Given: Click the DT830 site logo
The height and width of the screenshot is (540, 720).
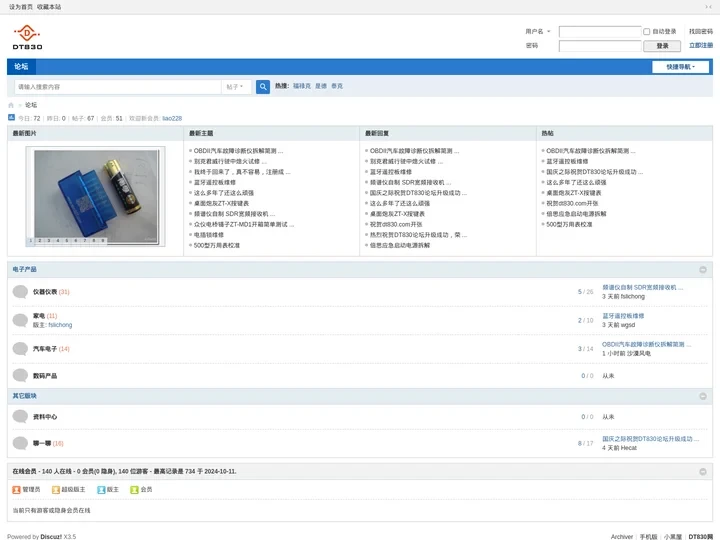Looking at the screenshot, I should click(x=27, y=38).
